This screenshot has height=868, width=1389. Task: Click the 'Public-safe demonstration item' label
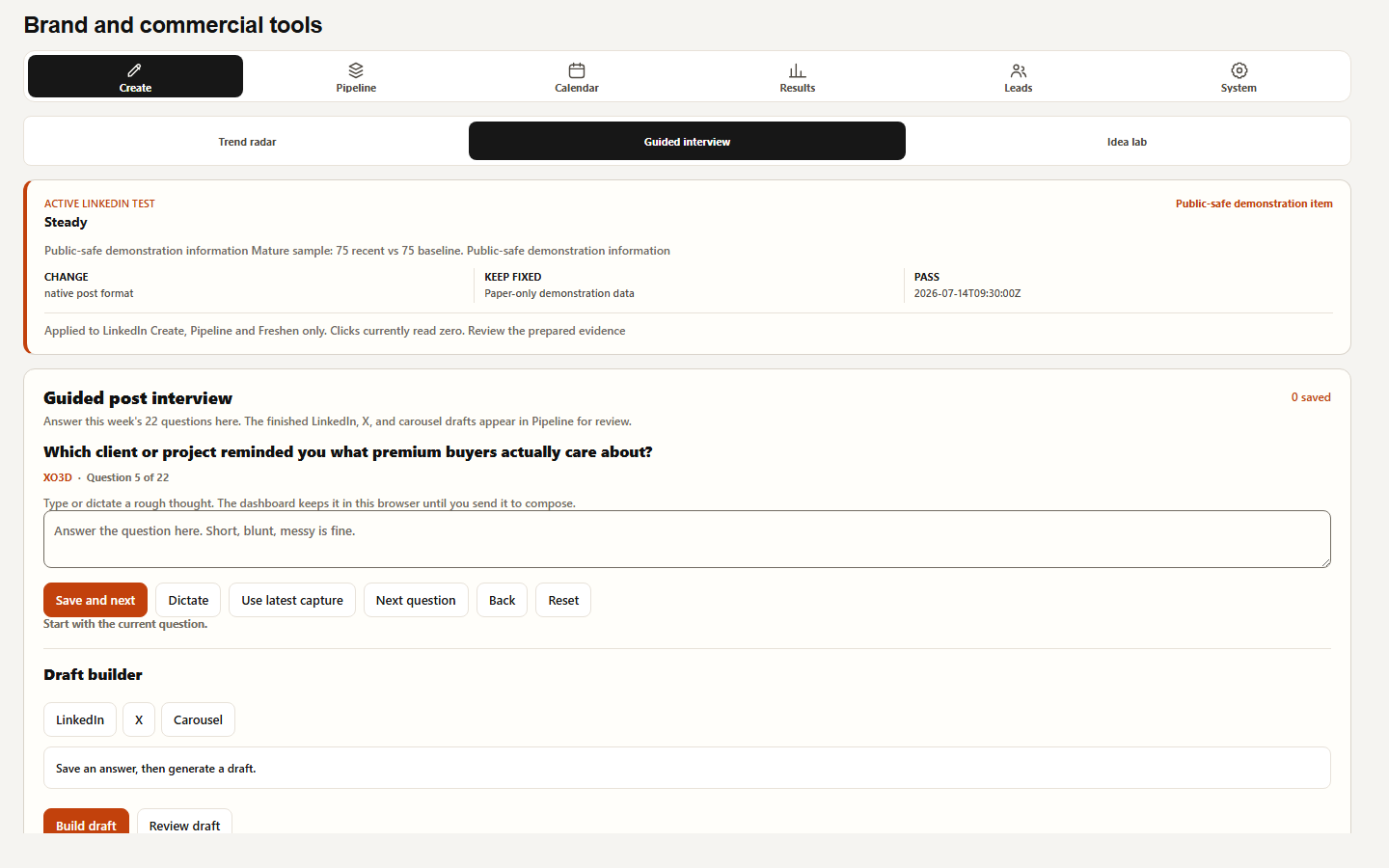tap(1254, 203)
